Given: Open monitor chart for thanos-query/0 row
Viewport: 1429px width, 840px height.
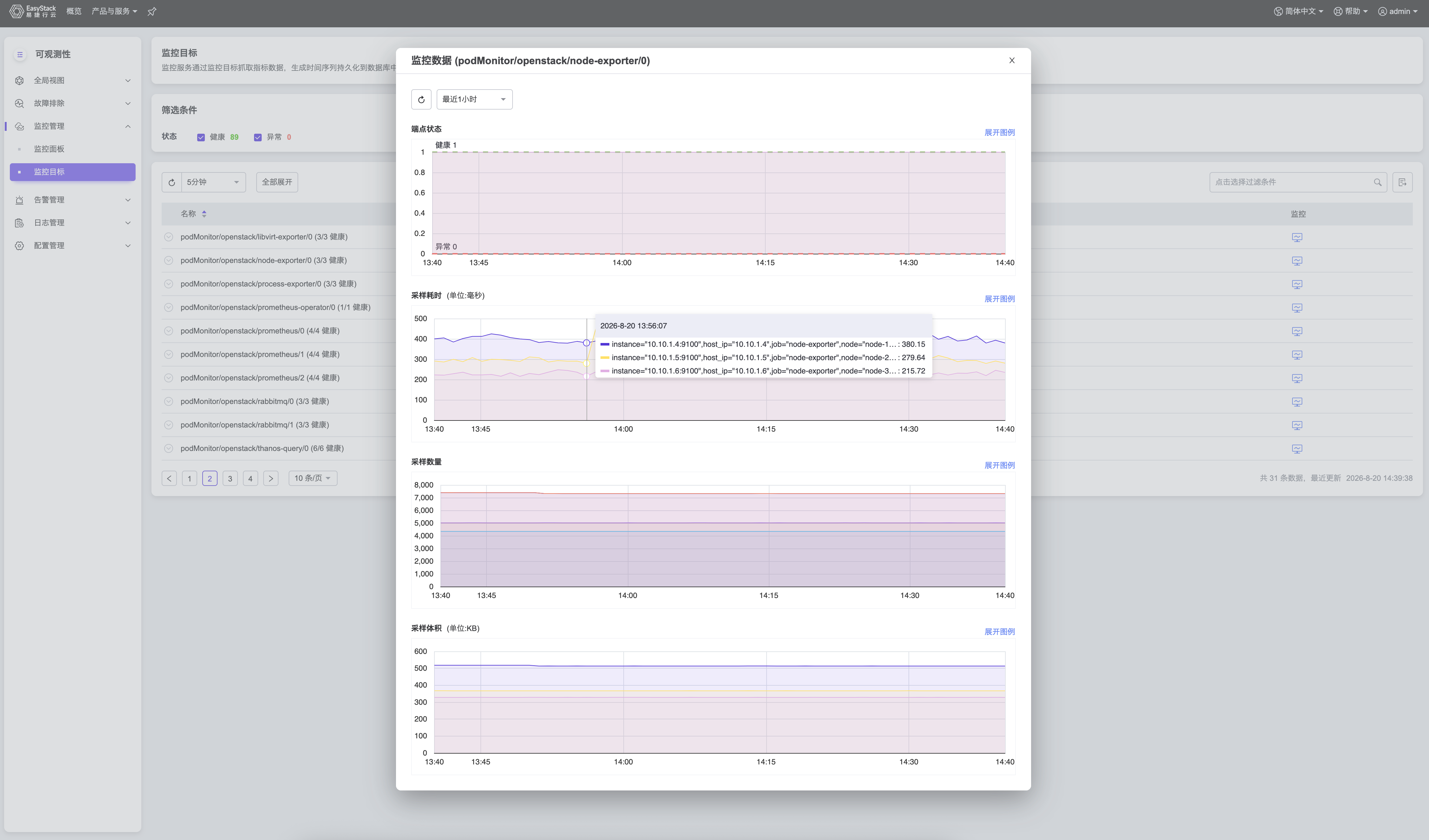Looking at the screenshot, I should (x=1297, y=449).
